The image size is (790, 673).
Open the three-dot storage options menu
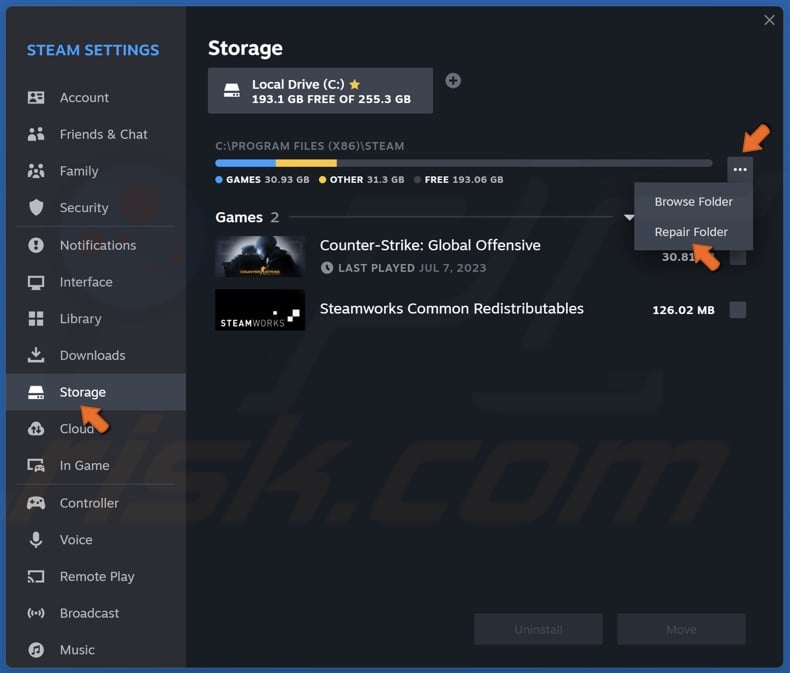click(740, 169)
